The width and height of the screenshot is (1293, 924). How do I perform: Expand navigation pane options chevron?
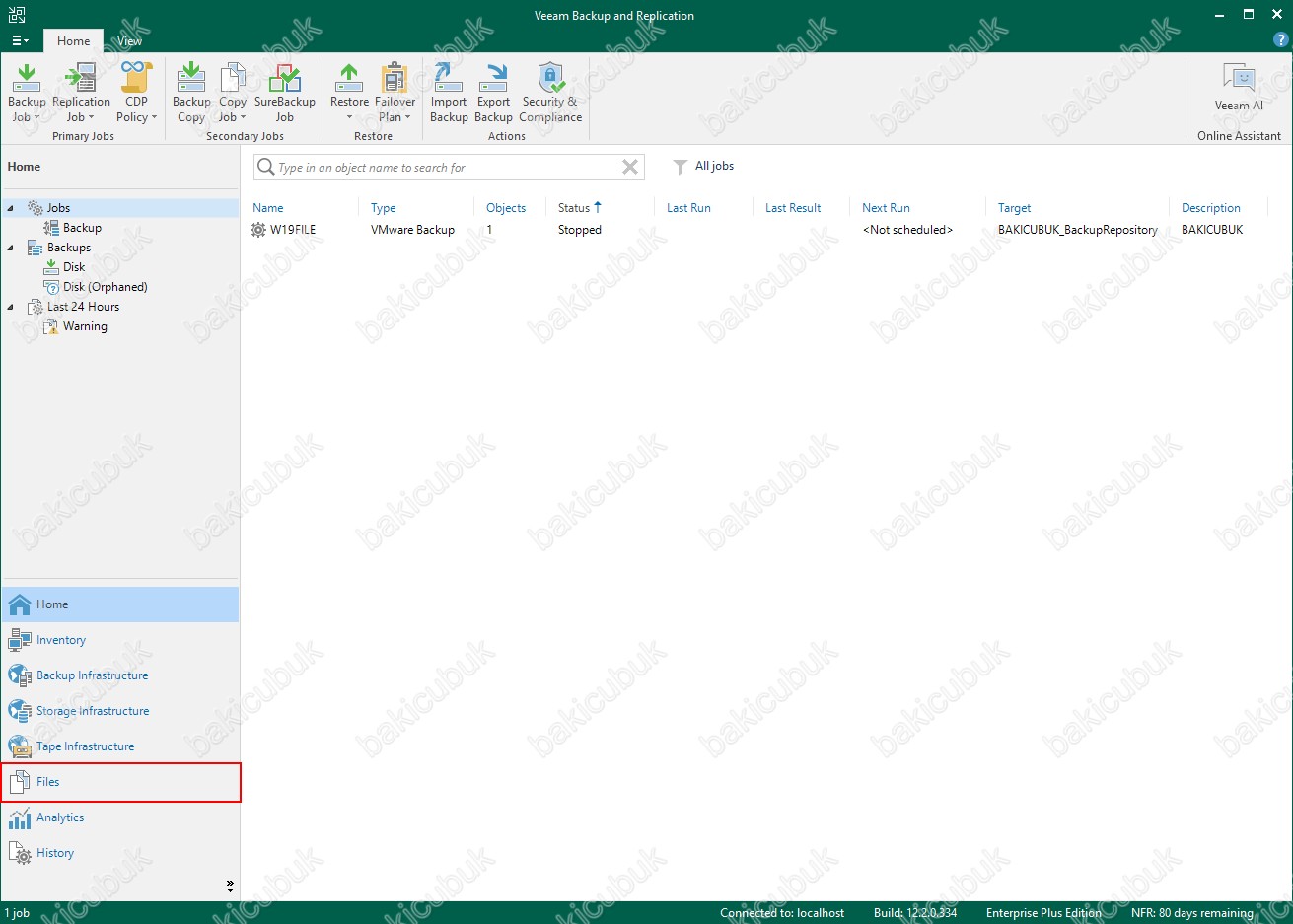pyautogui.click(x=230, y=886)
